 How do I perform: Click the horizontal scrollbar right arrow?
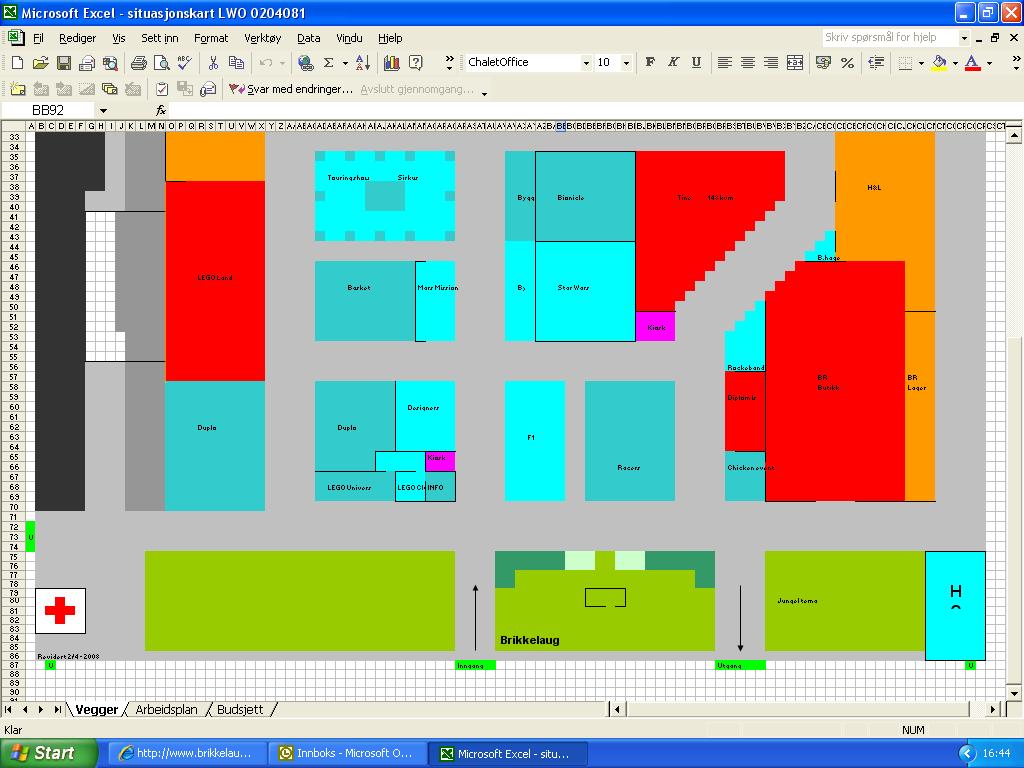click(993, 709)
